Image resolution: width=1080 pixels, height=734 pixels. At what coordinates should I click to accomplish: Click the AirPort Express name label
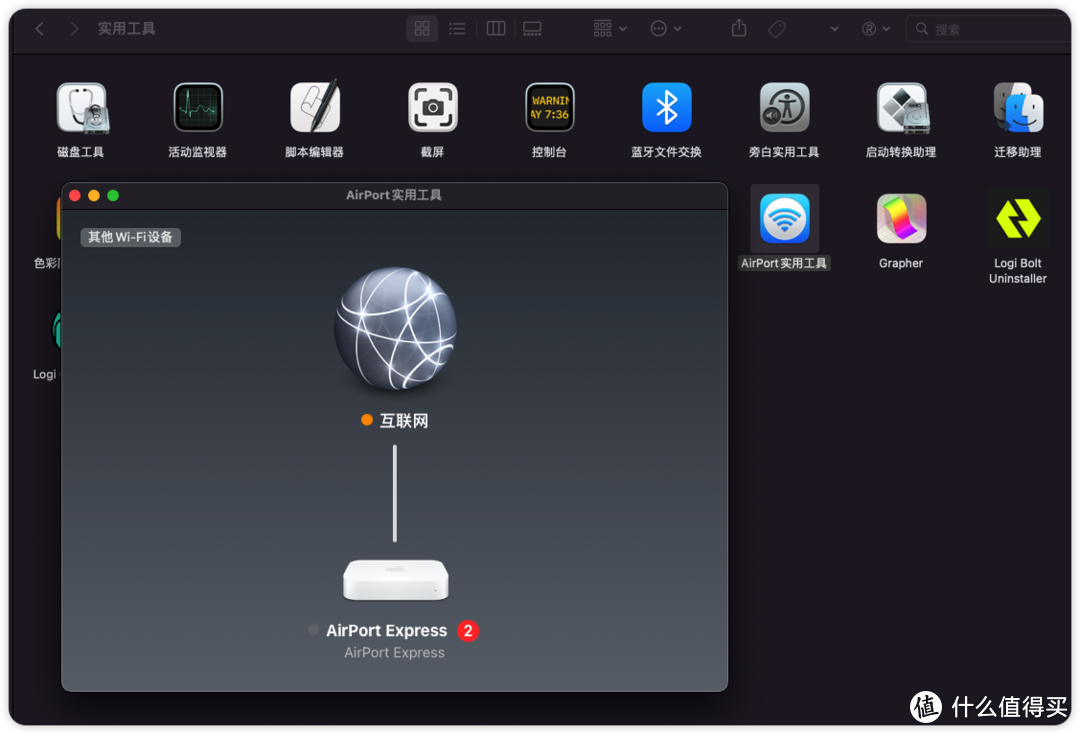point(386,631)
